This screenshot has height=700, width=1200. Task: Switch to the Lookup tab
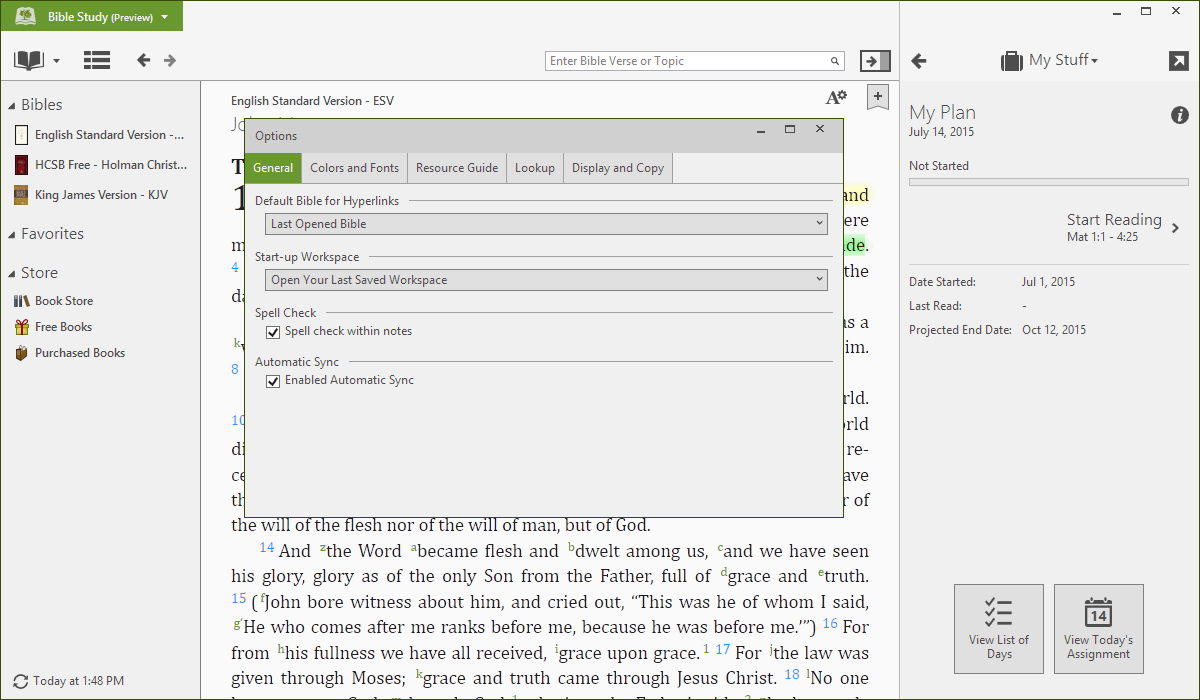(x=535, y=168)
